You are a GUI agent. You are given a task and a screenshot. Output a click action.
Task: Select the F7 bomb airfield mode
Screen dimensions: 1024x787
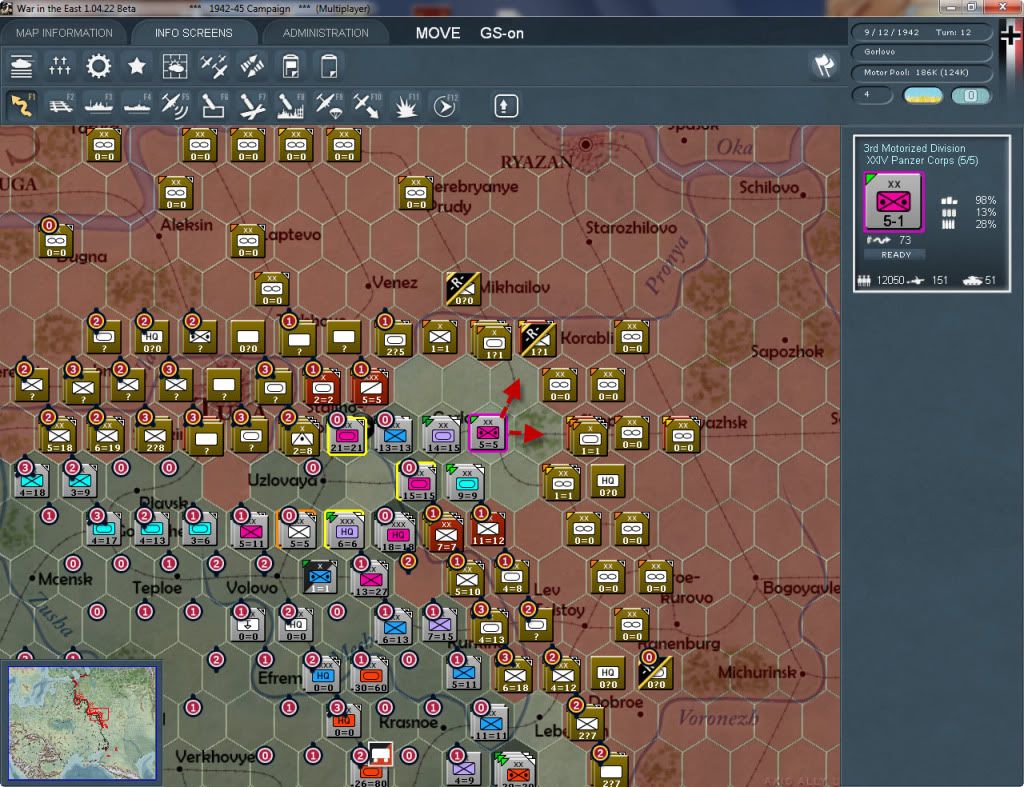tap(252, 105)
